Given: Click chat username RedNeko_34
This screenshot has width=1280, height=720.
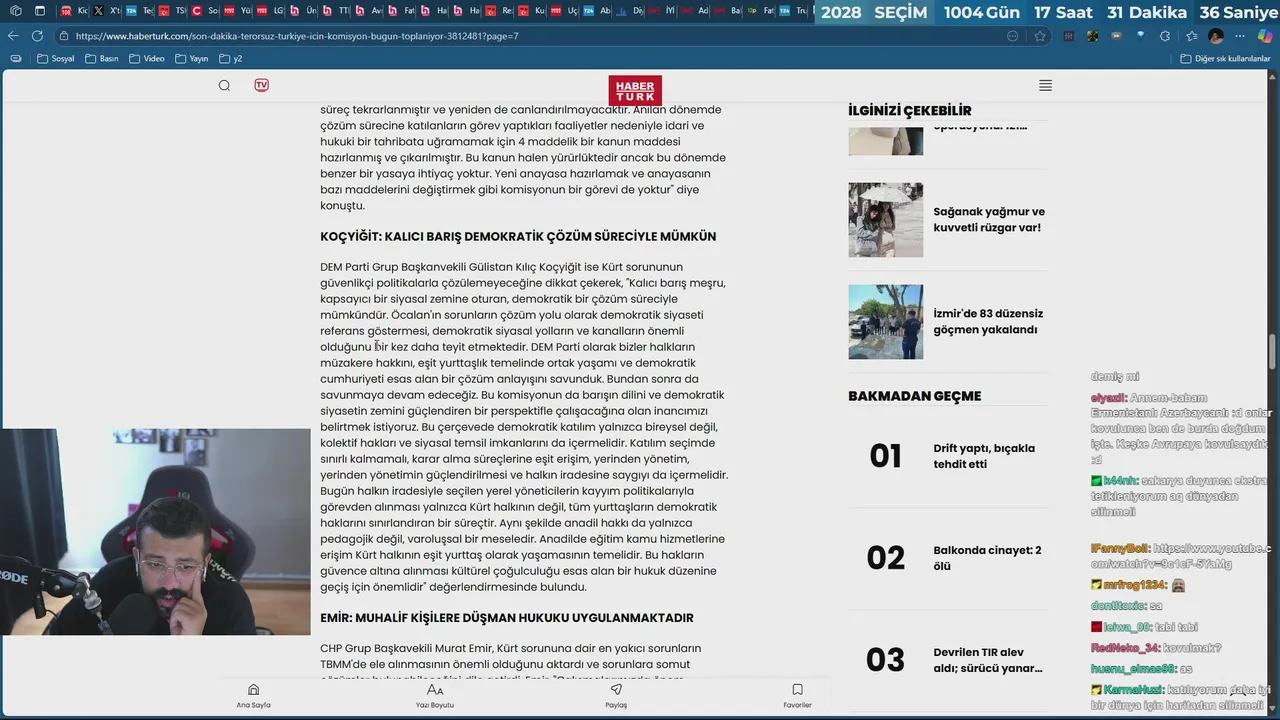Looking at the screenshot, I should [x=1124, y=648].
